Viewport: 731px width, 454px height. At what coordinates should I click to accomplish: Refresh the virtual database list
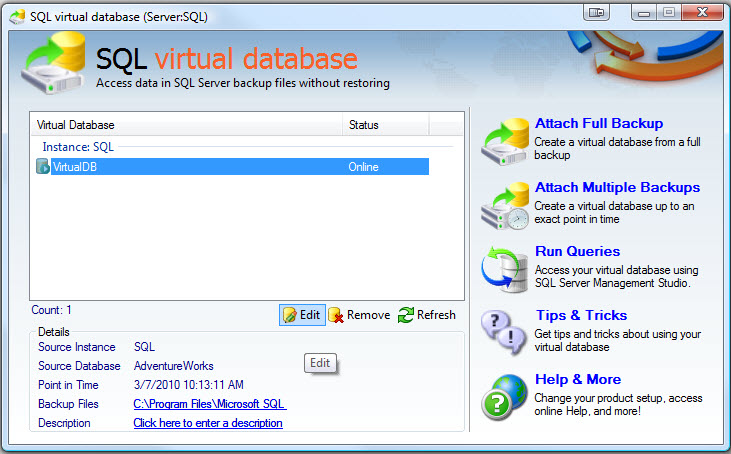point(427,315)
